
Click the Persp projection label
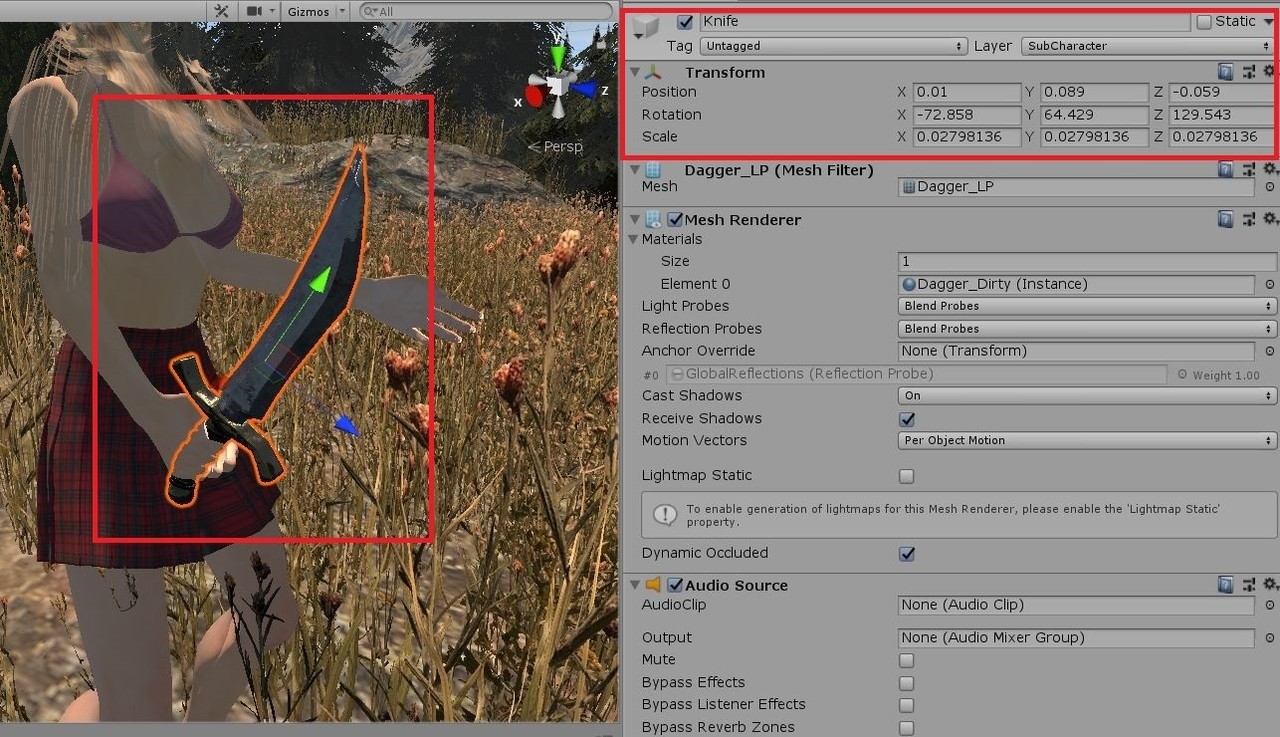562,147
